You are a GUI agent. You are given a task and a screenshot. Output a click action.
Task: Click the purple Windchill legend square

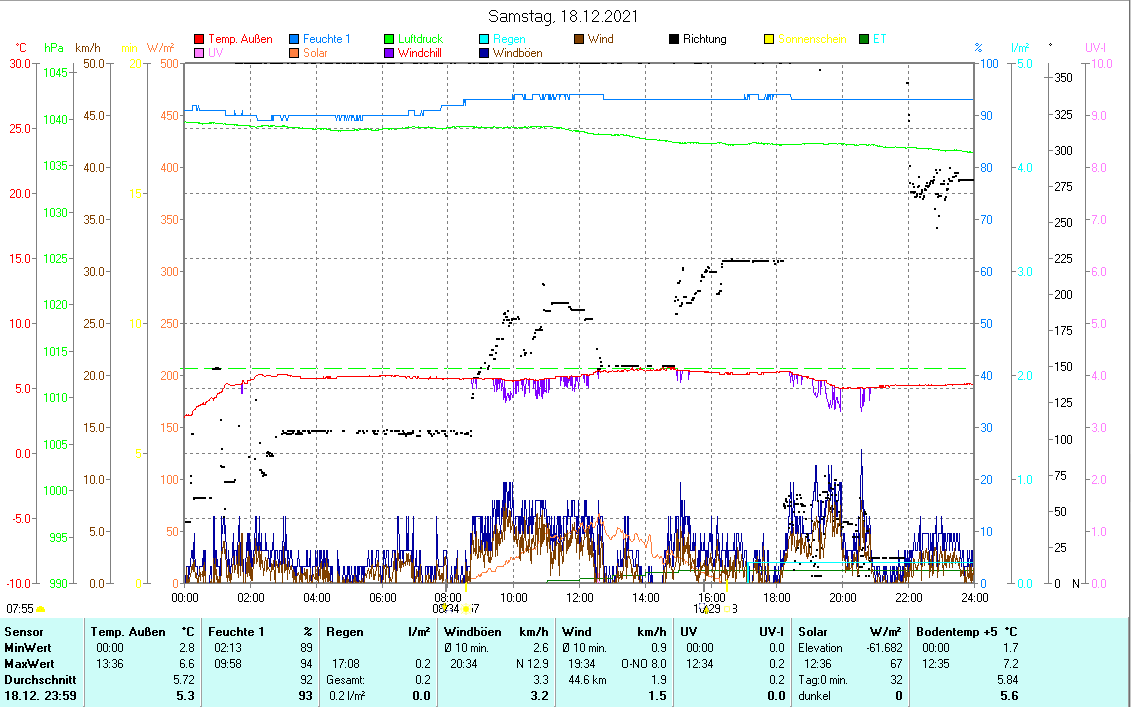(390, 53)
